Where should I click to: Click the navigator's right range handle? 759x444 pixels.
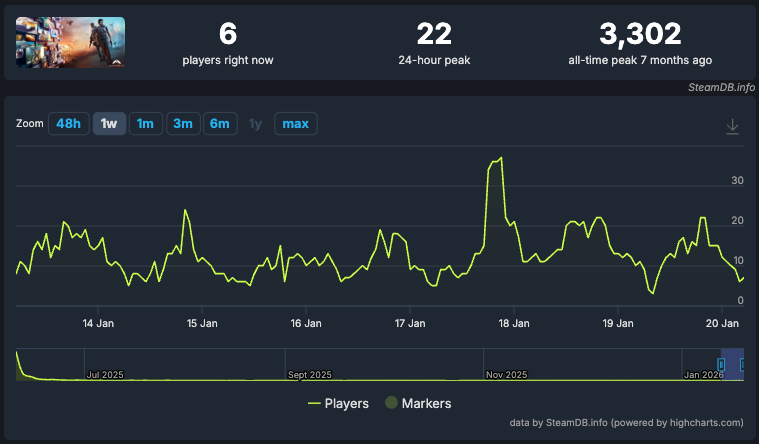(743, 365)
